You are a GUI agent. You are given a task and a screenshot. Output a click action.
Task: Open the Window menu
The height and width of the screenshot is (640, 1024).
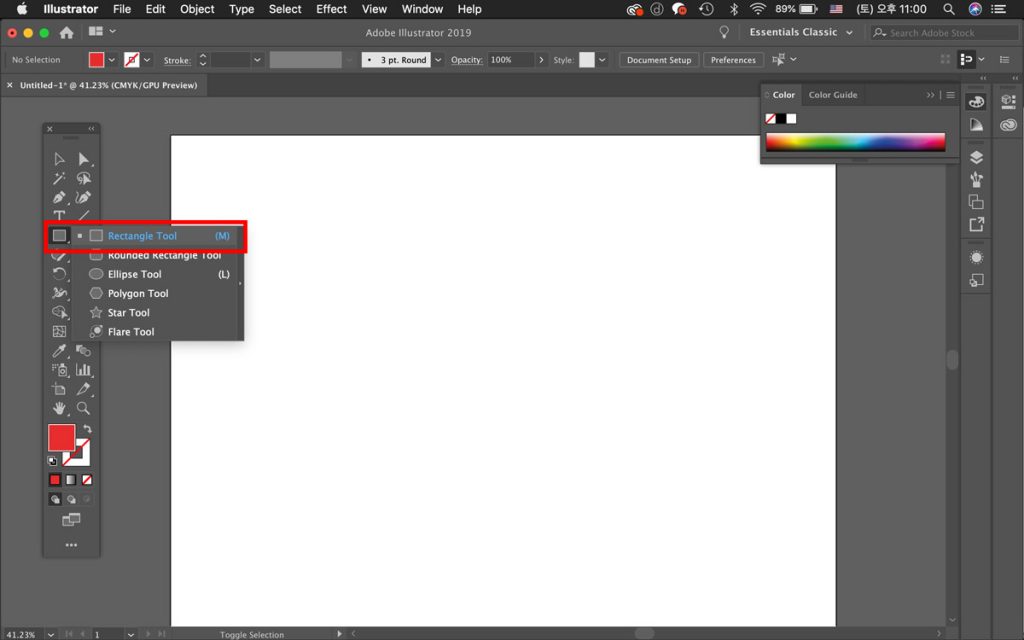coord(422,9)
